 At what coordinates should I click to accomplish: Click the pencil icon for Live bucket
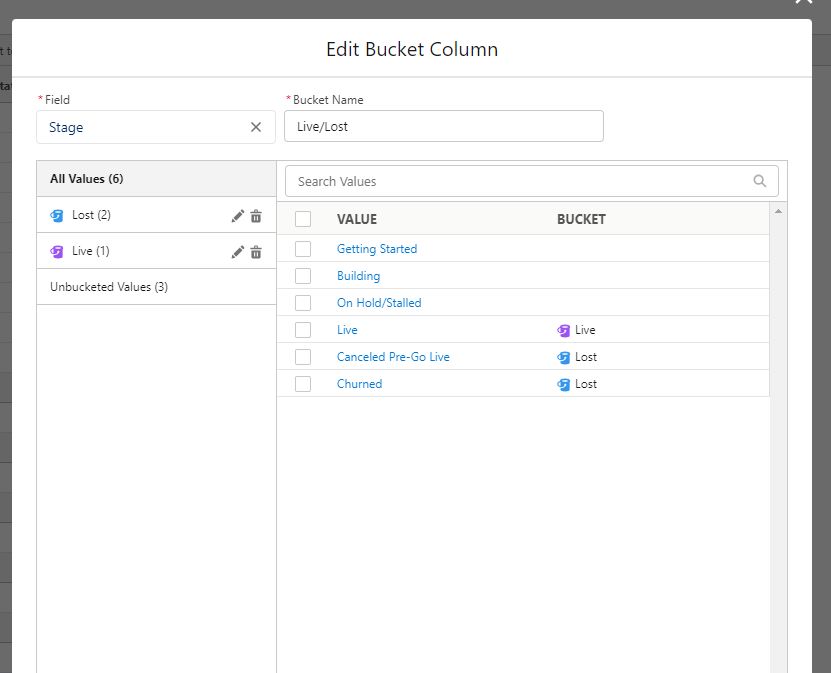click(x=238, y=251)
